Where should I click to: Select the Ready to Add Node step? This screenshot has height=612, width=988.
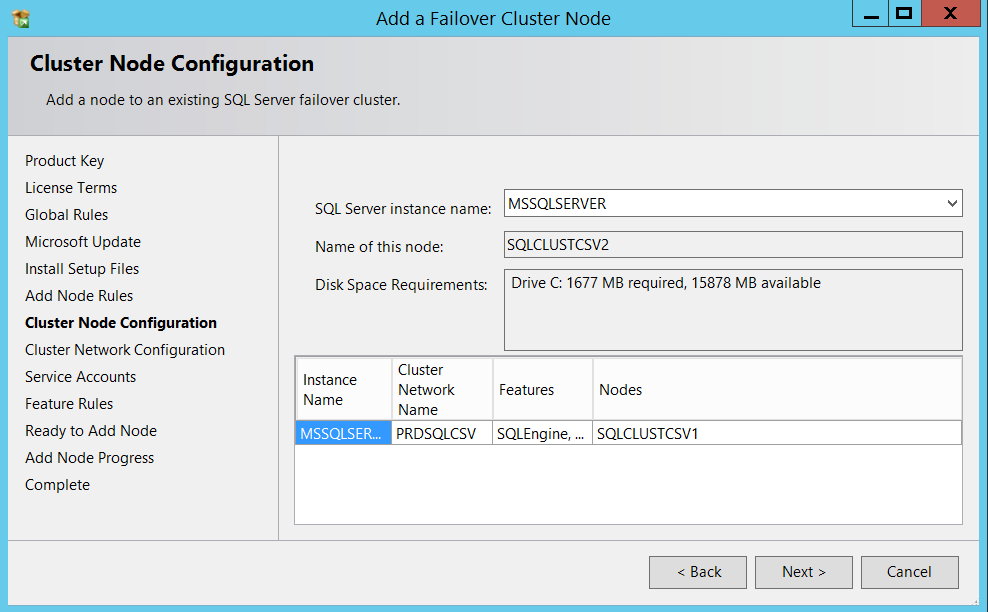91,431
